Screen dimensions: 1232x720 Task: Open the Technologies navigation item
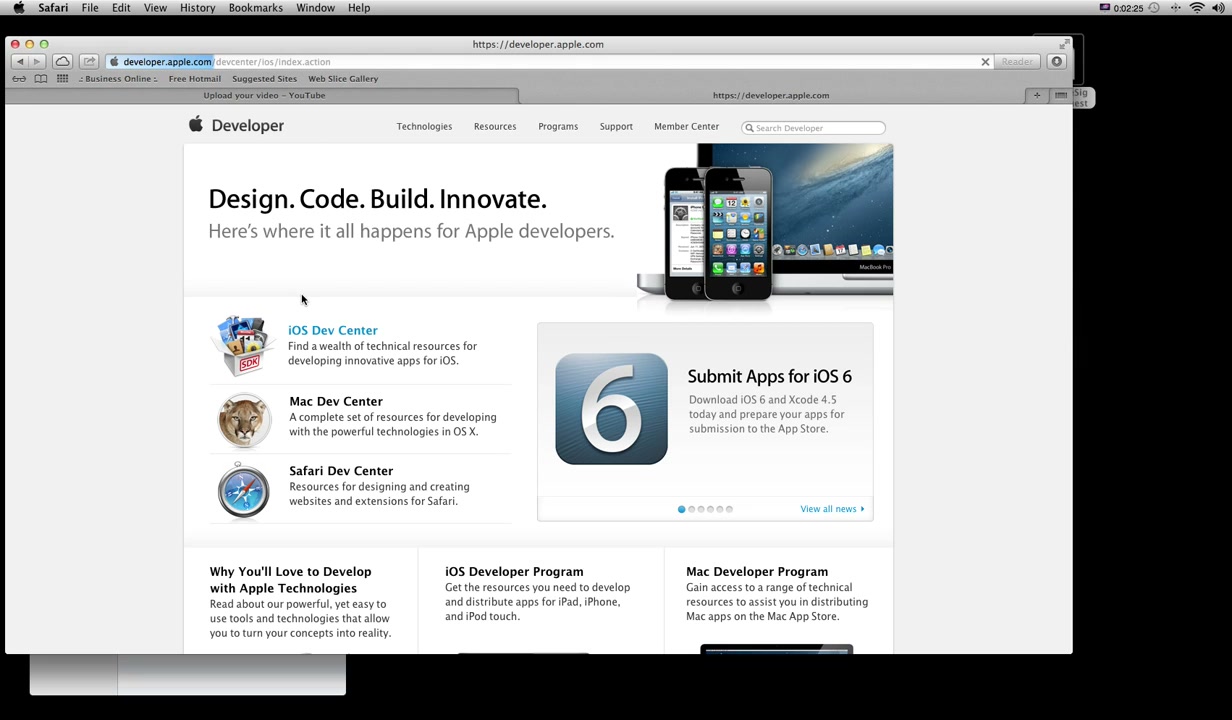point(424,127)
